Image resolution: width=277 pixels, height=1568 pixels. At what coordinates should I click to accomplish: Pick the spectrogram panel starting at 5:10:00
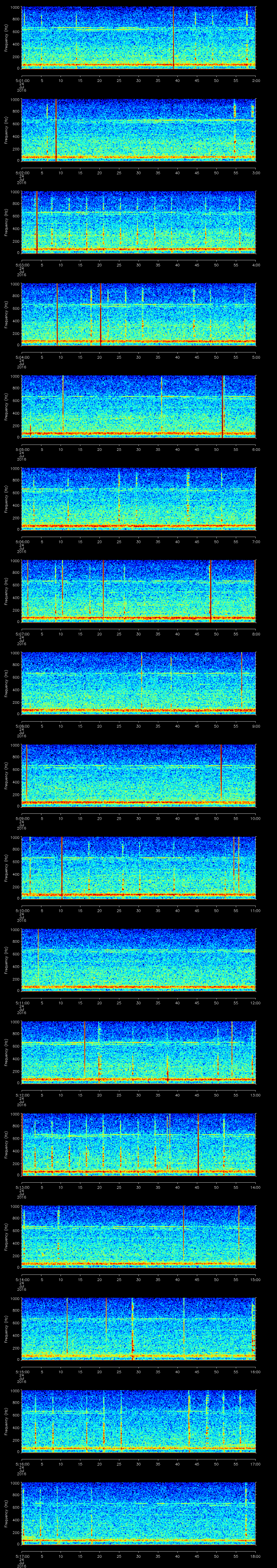139,868
